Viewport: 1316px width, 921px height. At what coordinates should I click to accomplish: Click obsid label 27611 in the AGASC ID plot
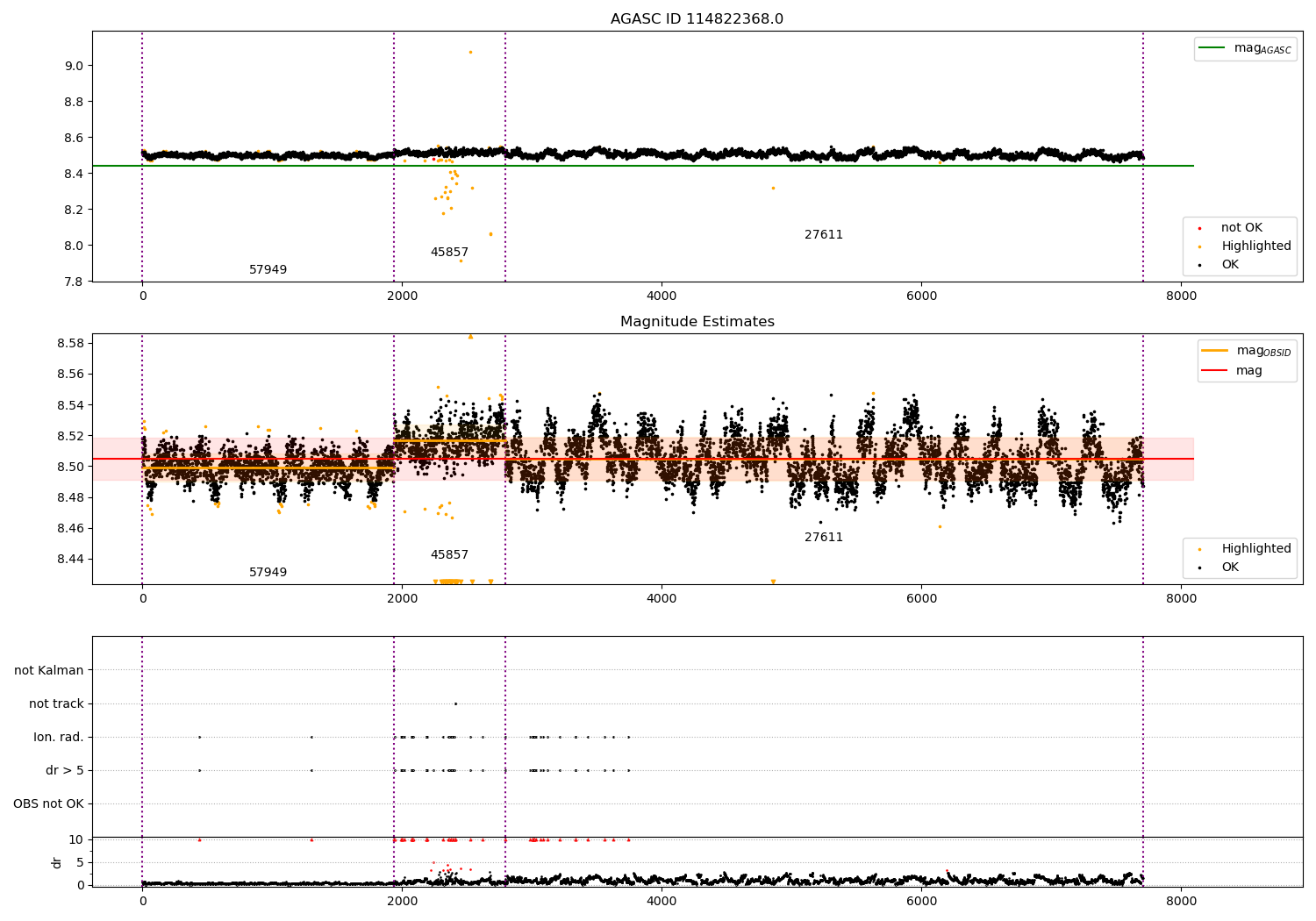(x=824, y=235)
